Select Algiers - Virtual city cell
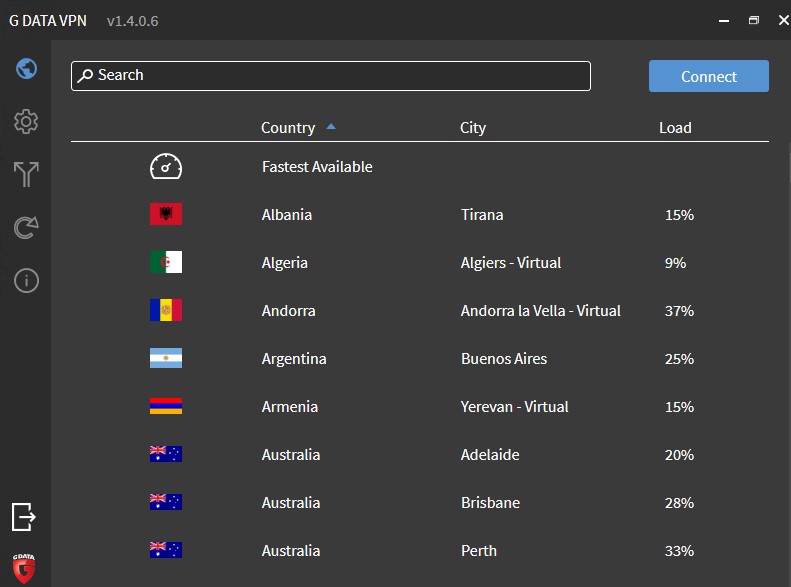The width and height of the screenshot is (791, 587). point(511,263)
